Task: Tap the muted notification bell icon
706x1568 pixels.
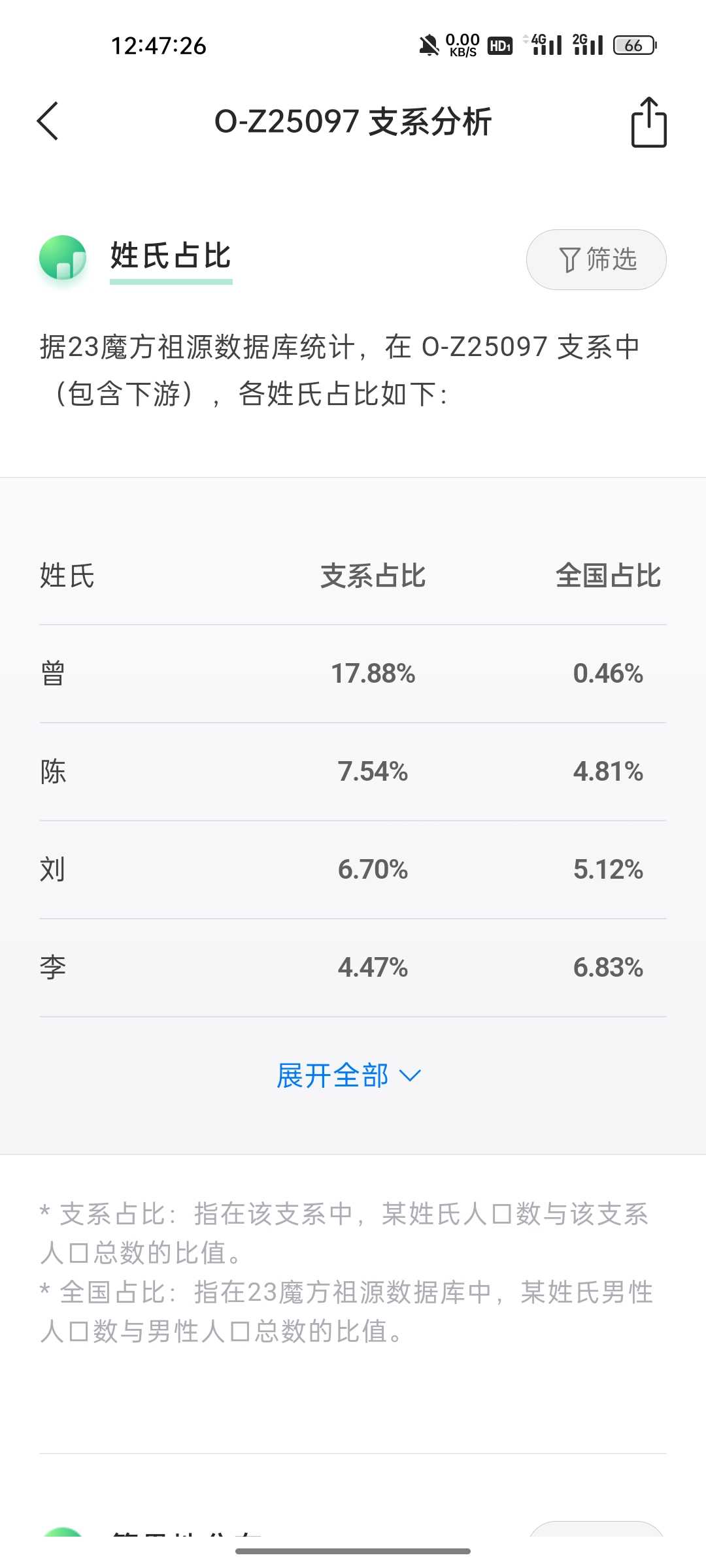Action: pyautogui.click(x=429, y=46)
